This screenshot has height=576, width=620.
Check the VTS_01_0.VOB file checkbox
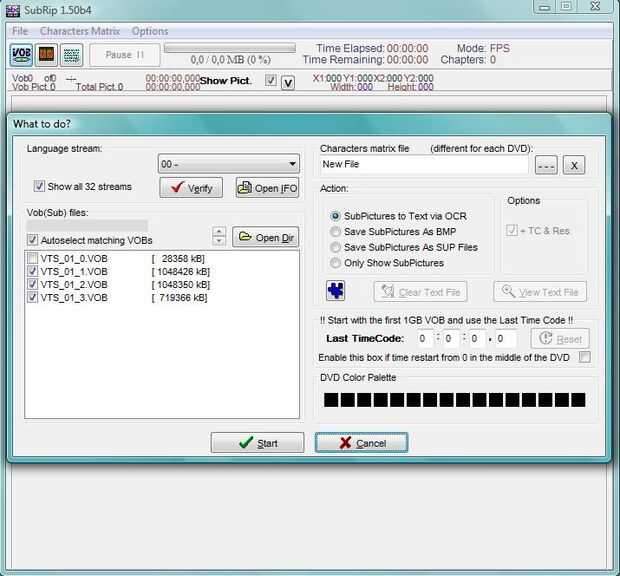(32, 259)
